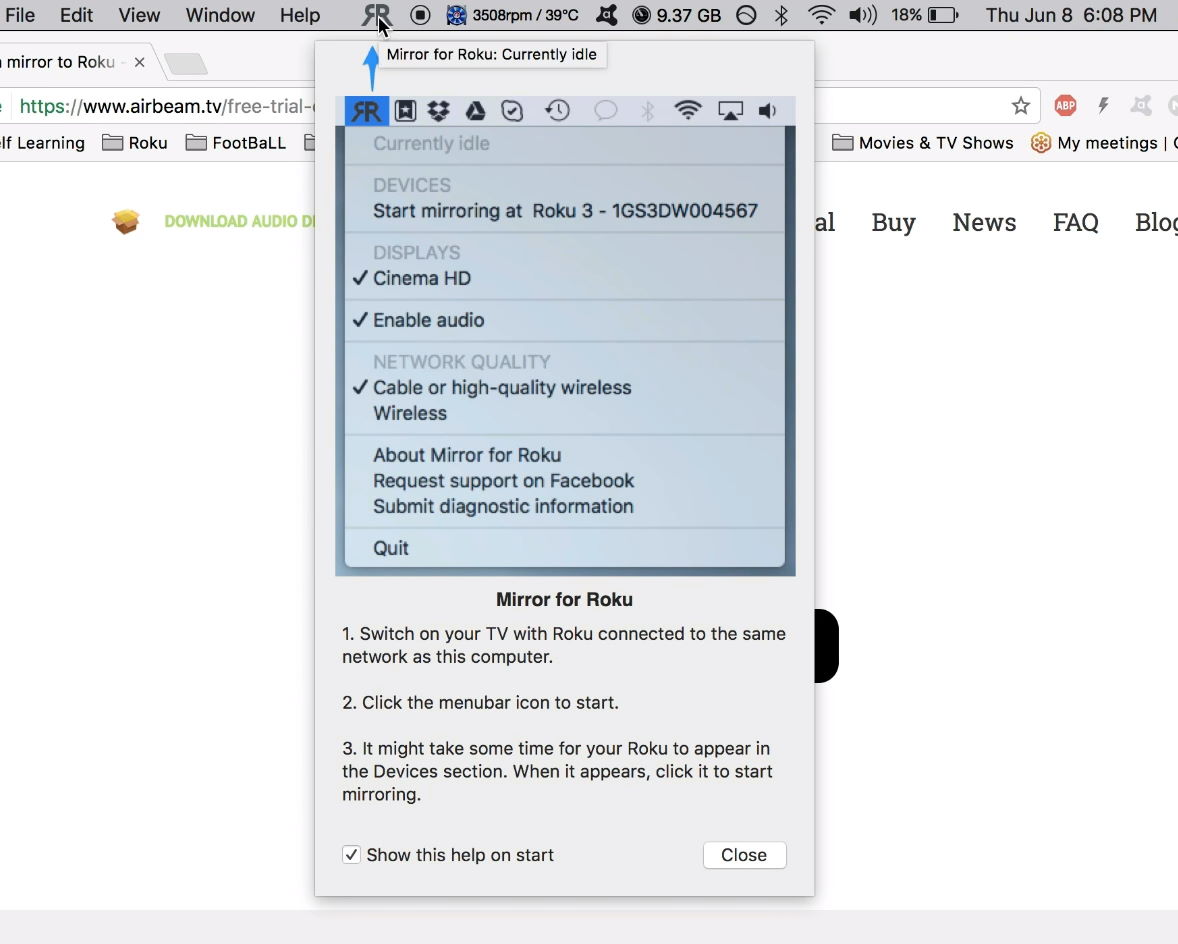Click 'About Mirror for Roku' in illustration
This screenshot has height=944, width=1178.
pyautogui.click(x=467, y=455)
